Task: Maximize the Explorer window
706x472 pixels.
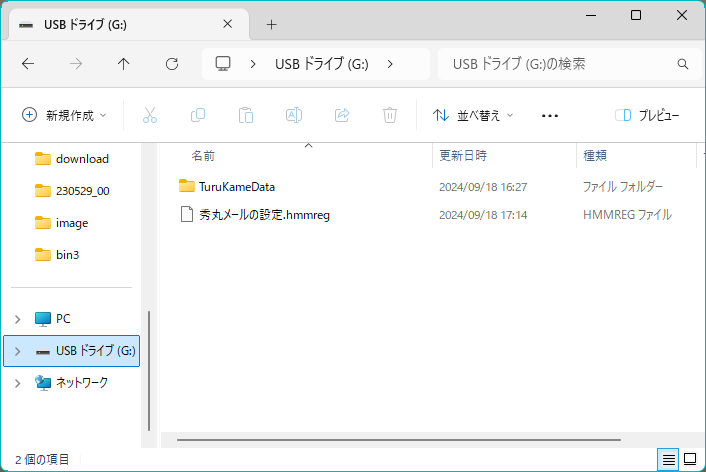Action: click(x=636, y=15)
